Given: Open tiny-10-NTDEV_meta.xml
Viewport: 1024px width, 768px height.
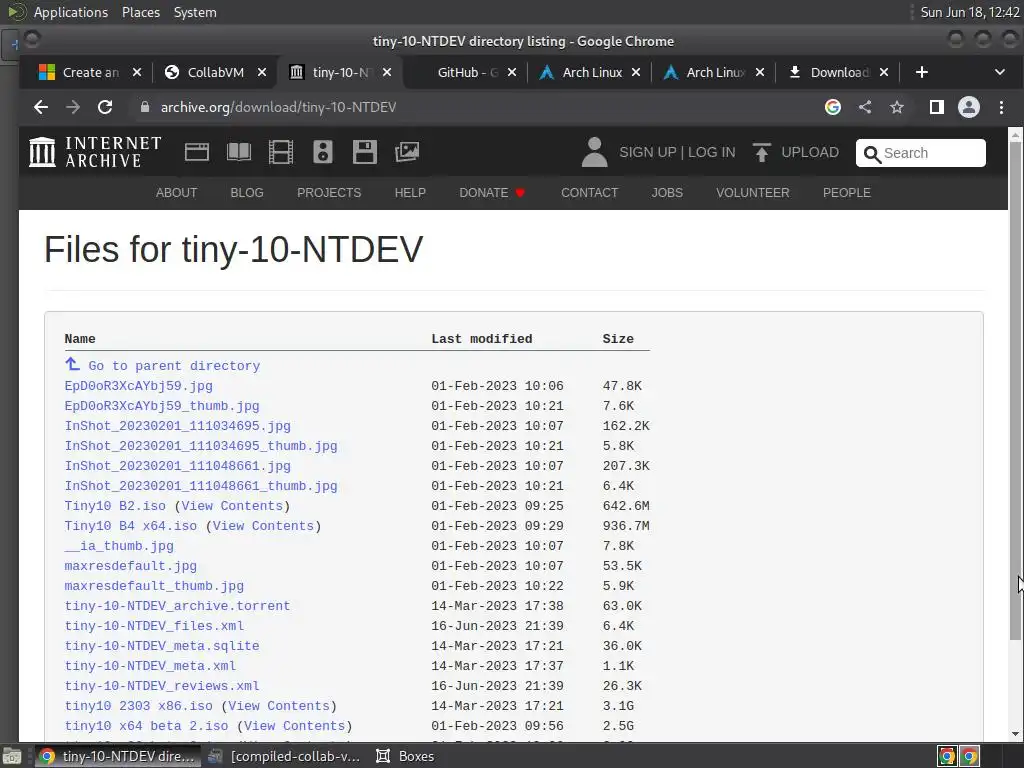Looking at the screenshot, I should click(150, 666).
